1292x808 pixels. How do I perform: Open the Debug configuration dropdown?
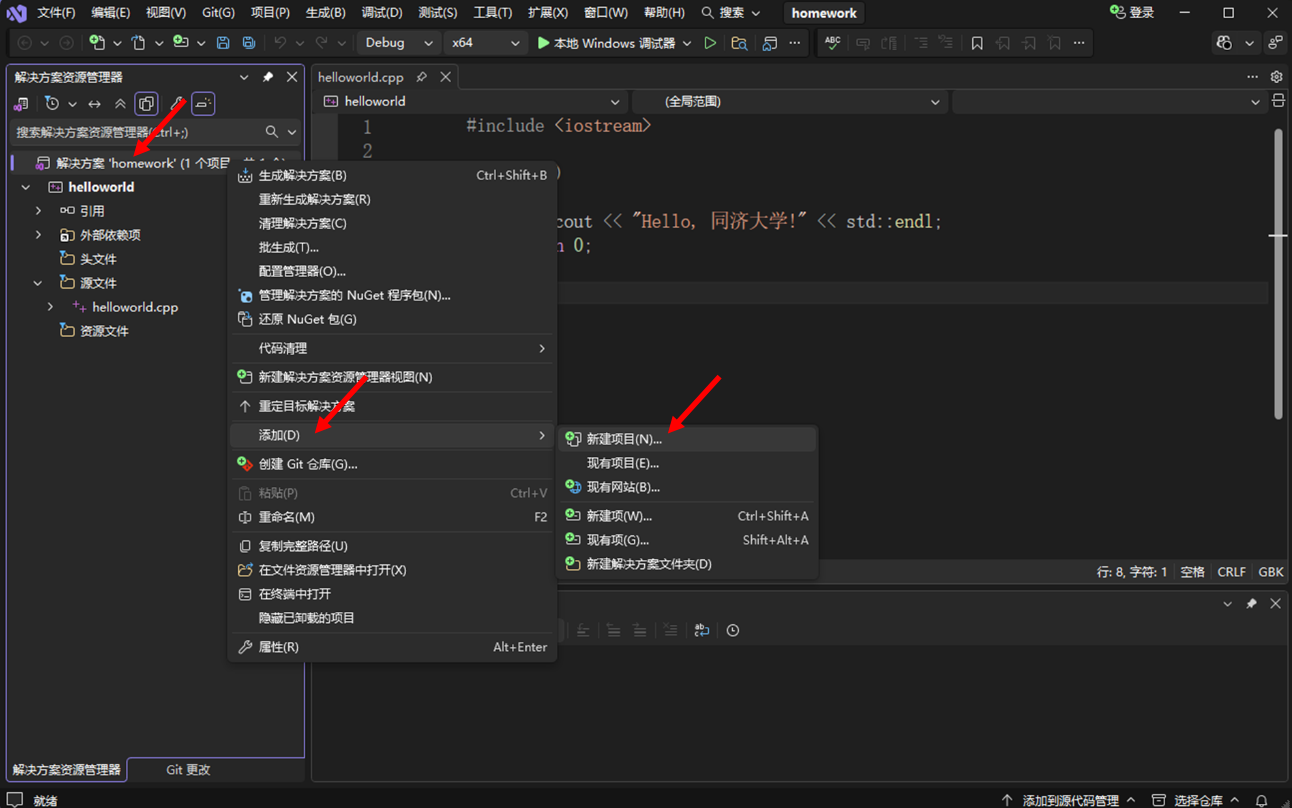(x=399, y=43)
